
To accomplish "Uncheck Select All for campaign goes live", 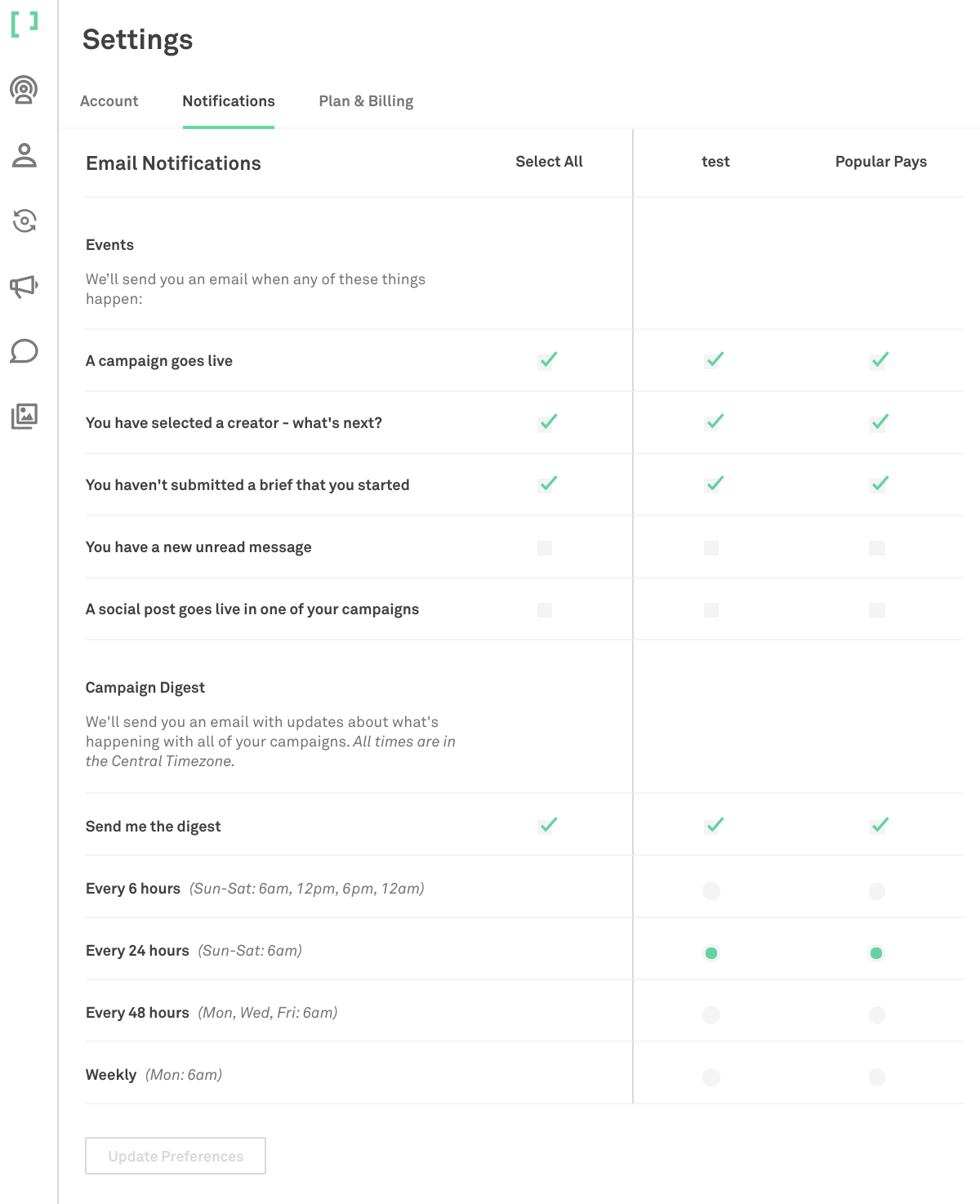I will point(546,361).
